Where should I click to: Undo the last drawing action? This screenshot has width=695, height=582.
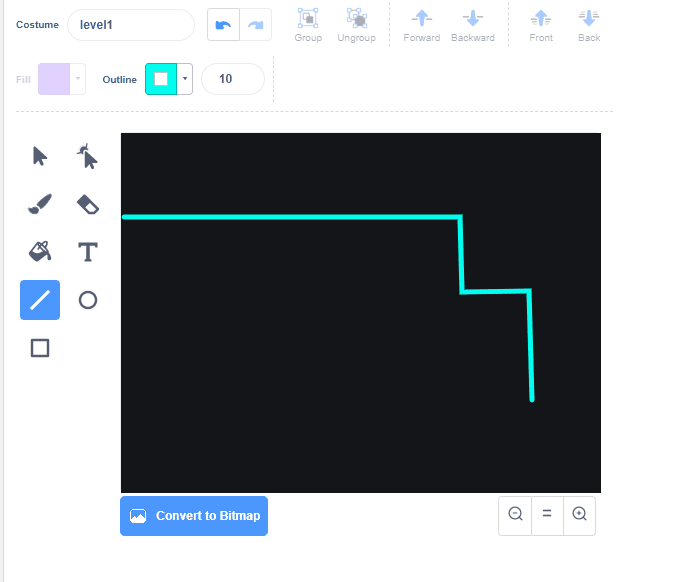(223, 25)
